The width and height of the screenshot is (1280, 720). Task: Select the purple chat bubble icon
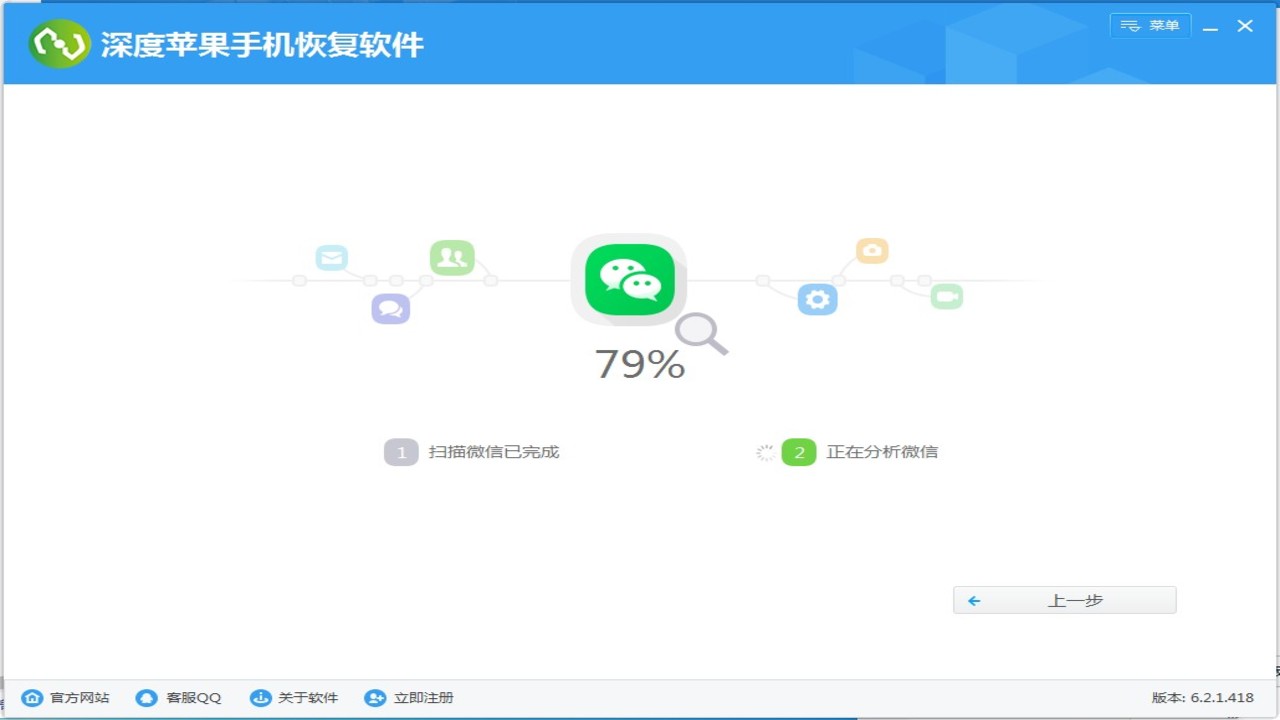point(390,308)
